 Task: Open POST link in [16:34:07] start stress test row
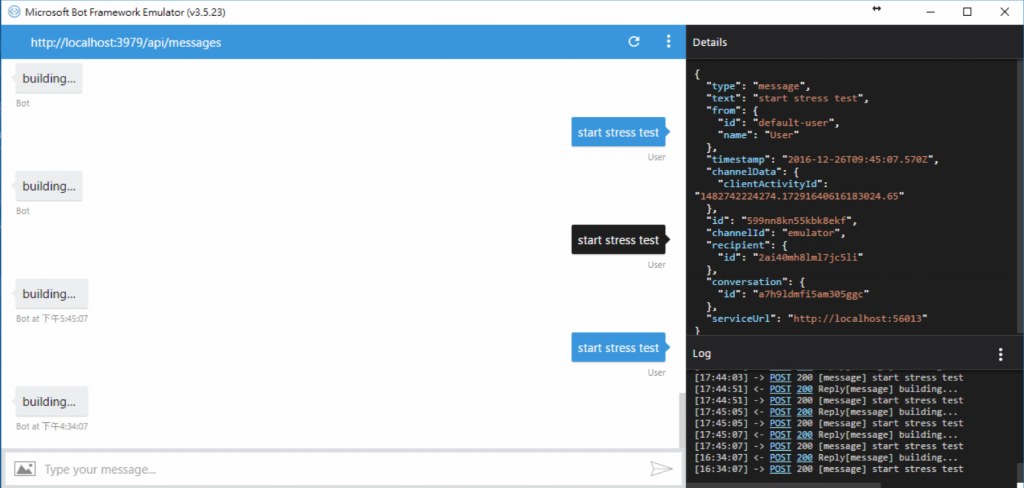(780, 469)
